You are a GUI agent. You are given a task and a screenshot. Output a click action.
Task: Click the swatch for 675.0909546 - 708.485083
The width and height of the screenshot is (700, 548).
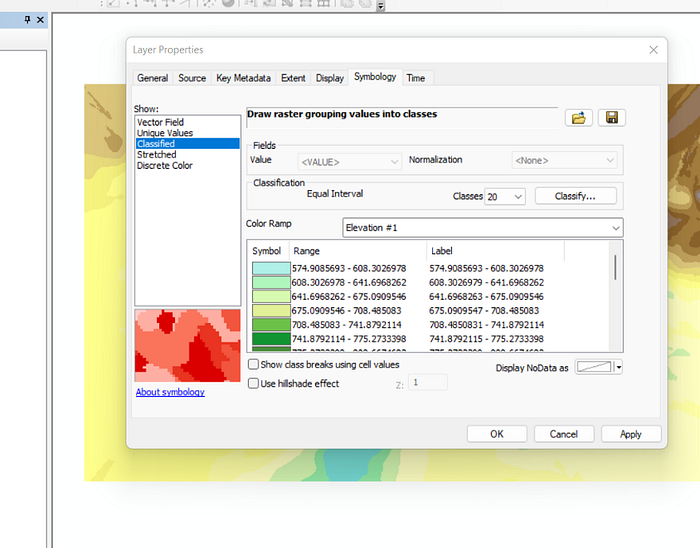pos(271,311)
